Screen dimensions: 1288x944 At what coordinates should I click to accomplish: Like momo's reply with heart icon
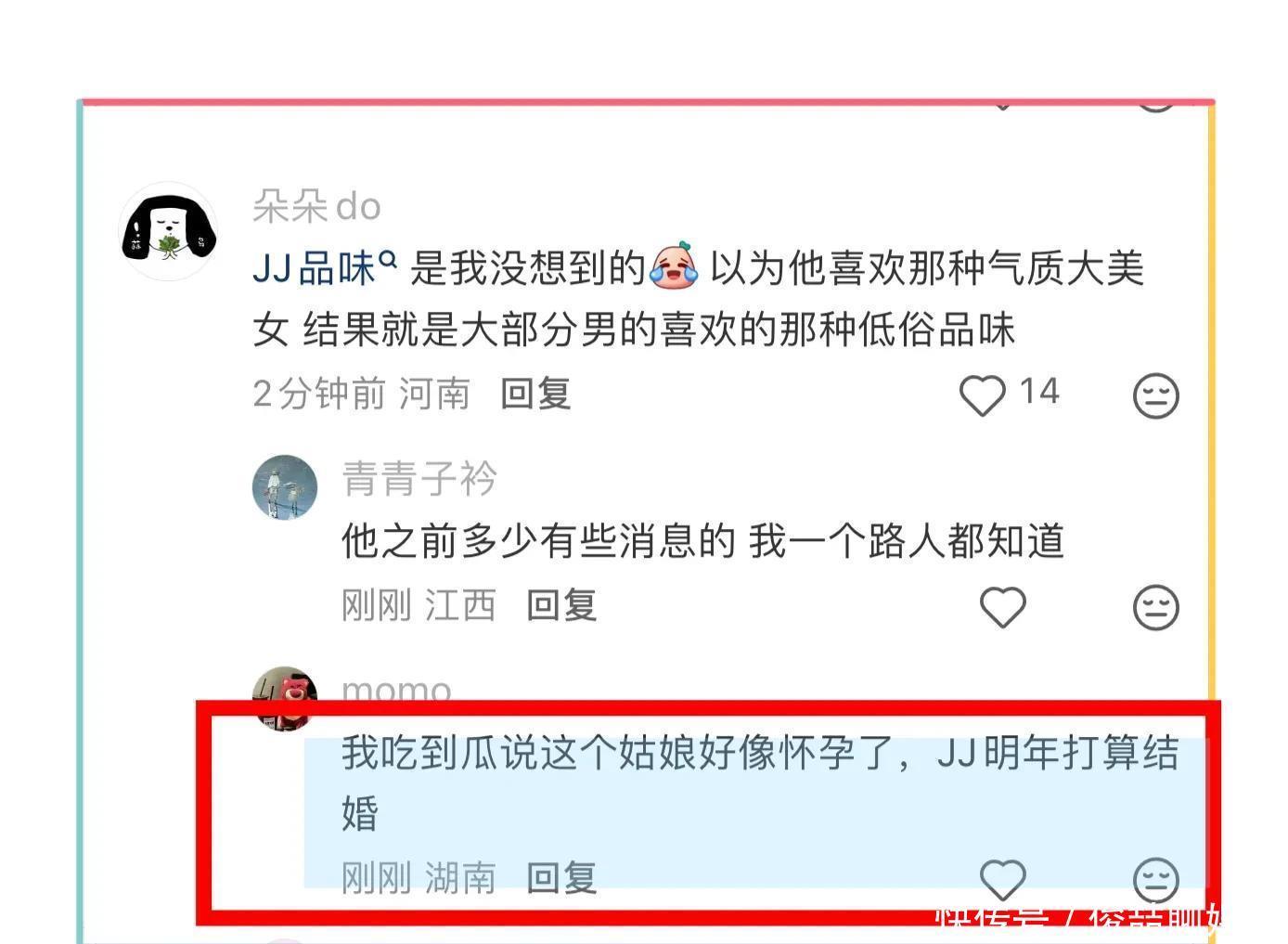(1003, 879)
